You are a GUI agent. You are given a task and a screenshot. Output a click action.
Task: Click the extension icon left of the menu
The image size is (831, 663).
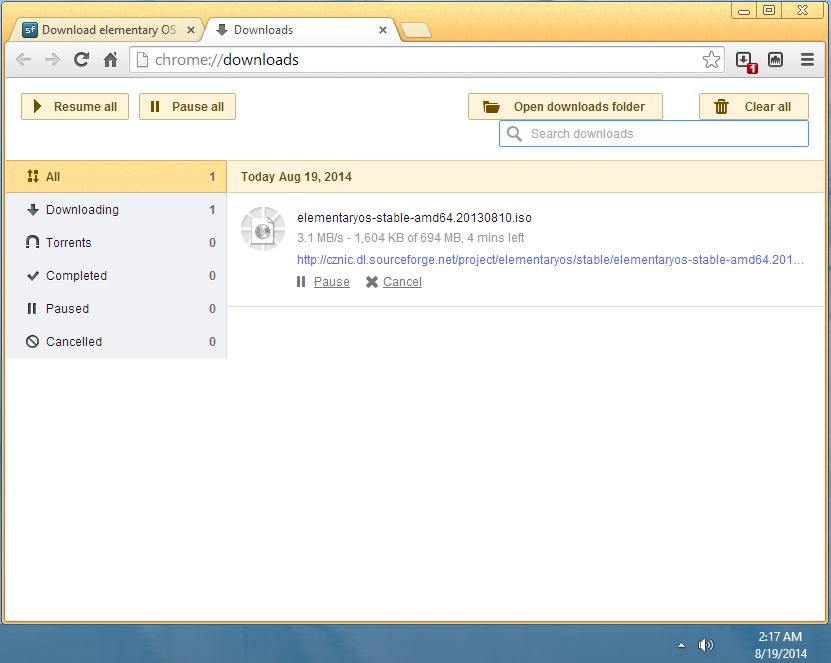click(775, 59)
